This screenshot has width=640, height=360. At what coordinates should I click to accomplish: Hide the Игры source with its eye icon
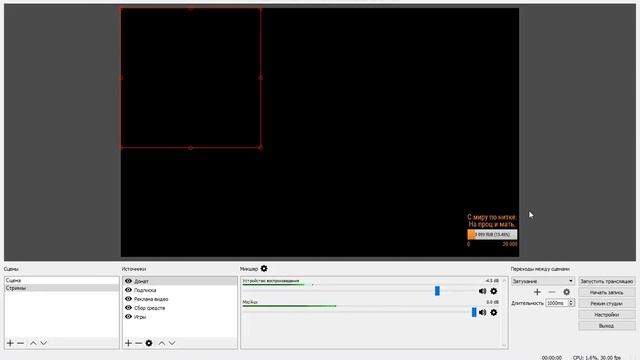pyautogui.click(x=128, y=317)
